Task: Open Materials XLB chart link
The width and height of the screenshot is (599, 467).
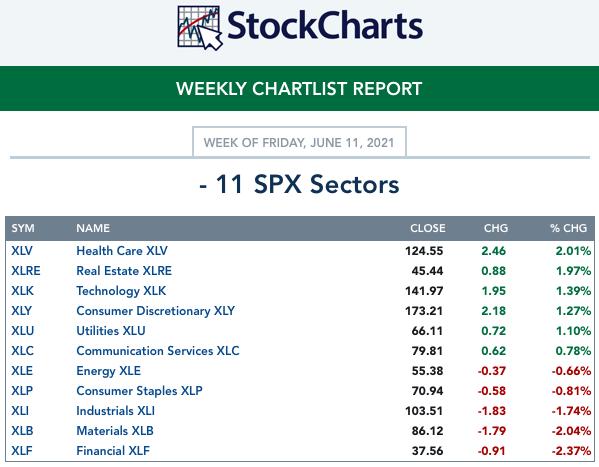Action: 115,431
